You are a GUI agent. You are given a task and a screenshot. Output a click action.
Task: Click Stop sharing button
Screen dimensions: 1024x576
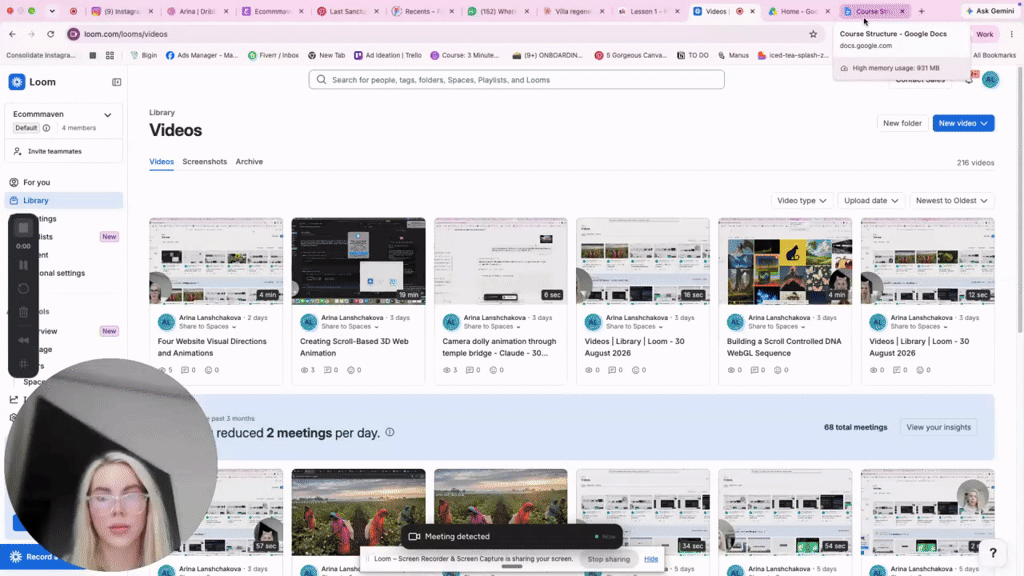pyautogui.click(x=608, y=559)
